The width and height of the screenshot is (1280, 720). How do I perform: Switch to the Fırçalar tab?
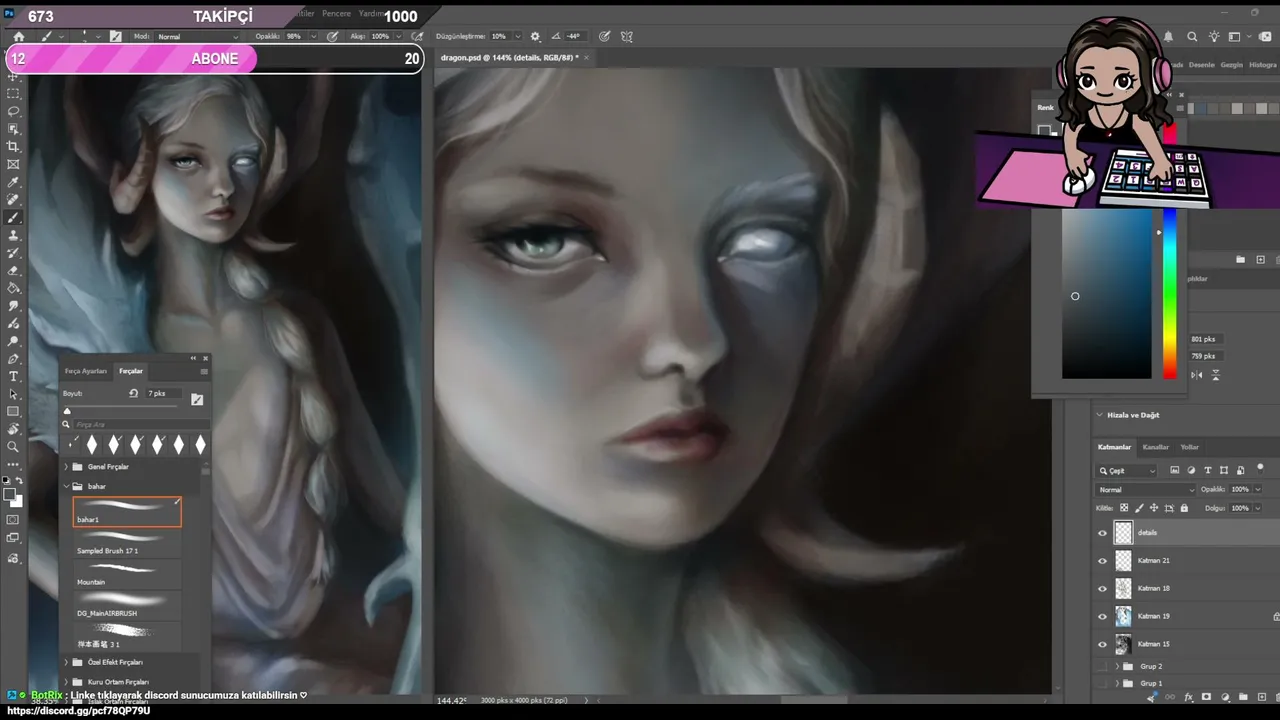131,371
